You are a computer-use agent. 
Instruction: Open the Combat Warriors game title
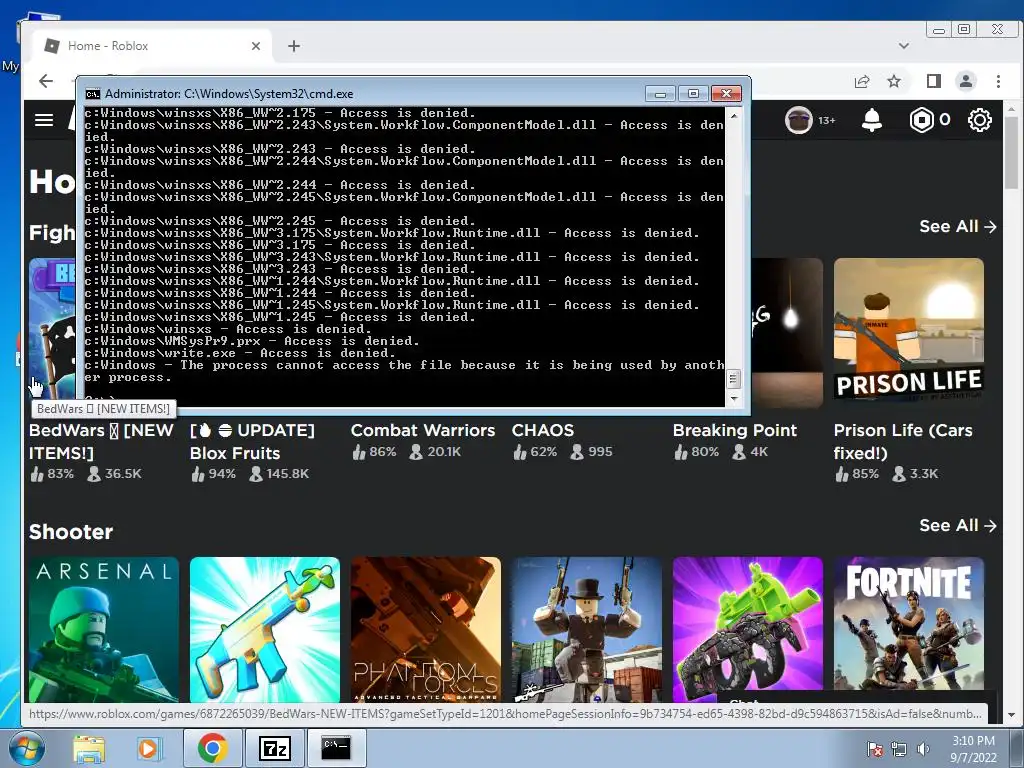pyautogui.click(x=423, y=430)
